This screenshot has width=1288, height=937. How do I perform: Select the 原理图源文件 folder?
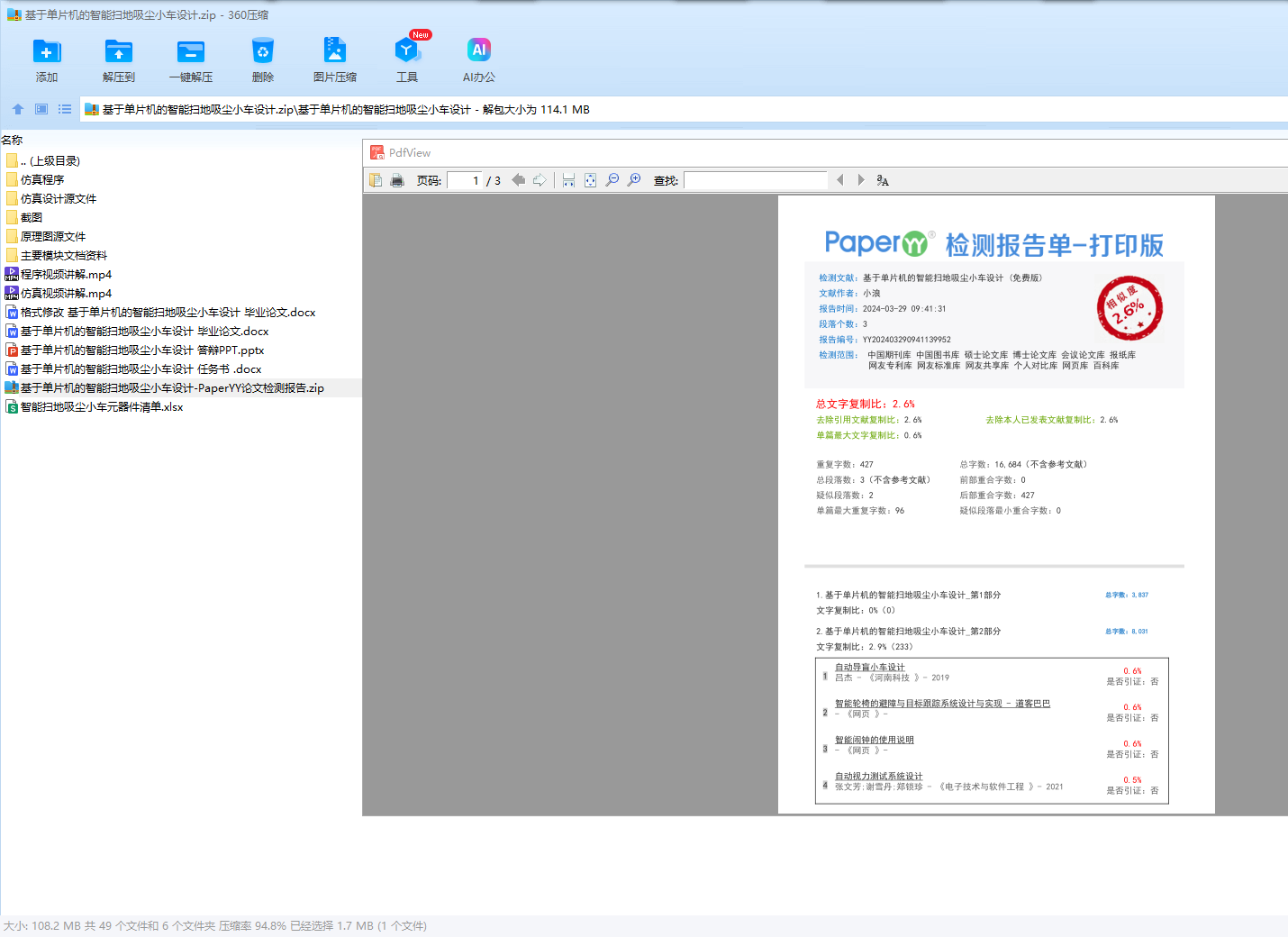[46, 236]
